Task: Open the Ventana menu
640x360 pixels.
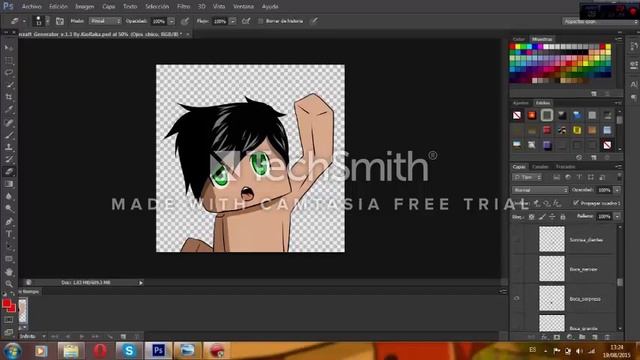Action: tap(243, 7)
